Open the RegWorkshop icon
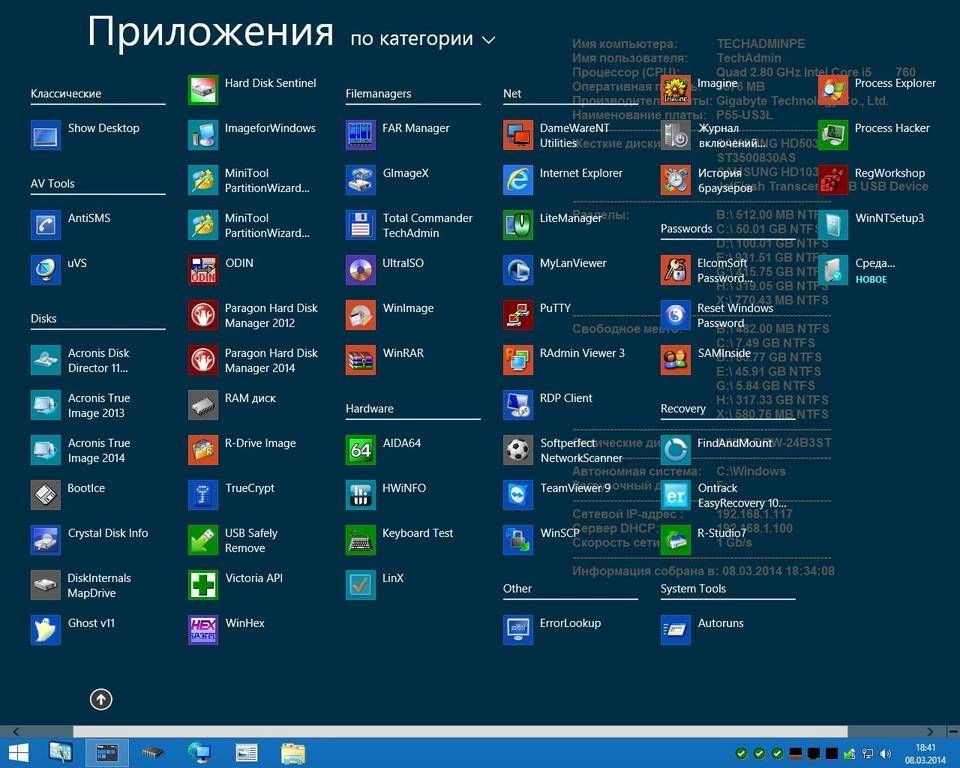 coord(833,180)
